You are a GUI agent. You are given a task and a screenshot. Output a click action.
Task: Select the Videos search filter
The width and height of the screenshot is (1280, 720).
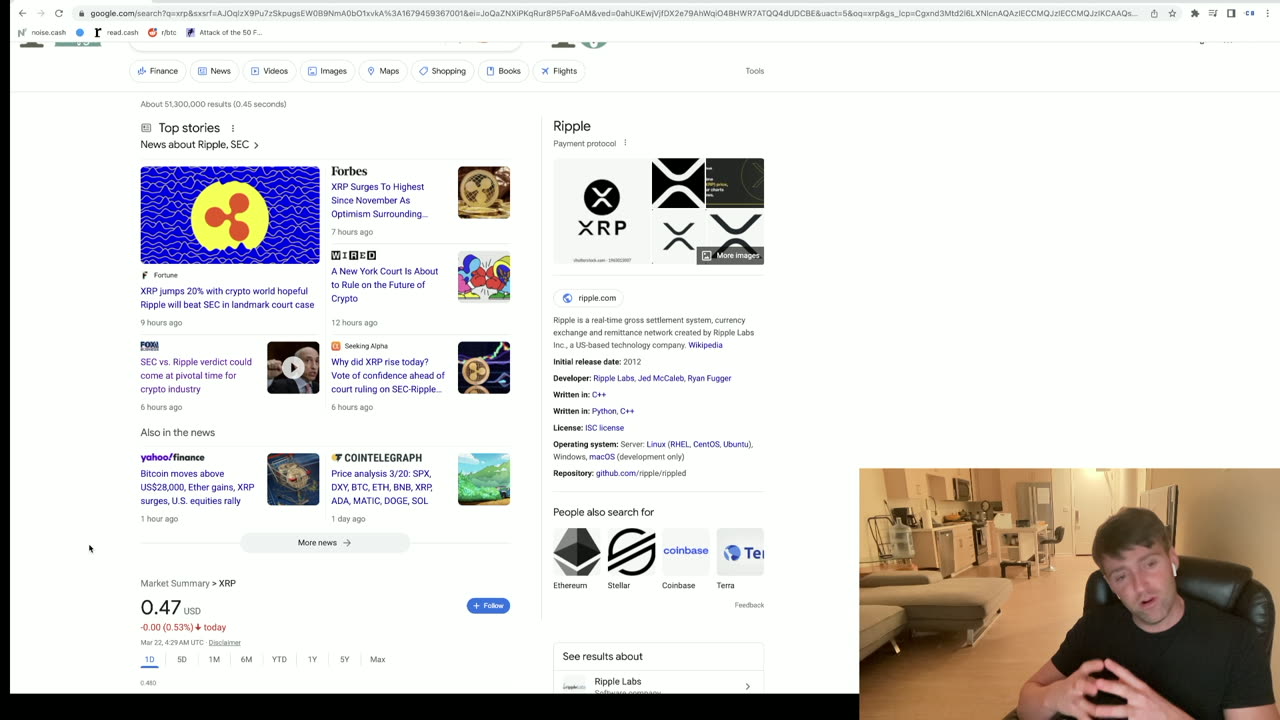pos(269,71)
